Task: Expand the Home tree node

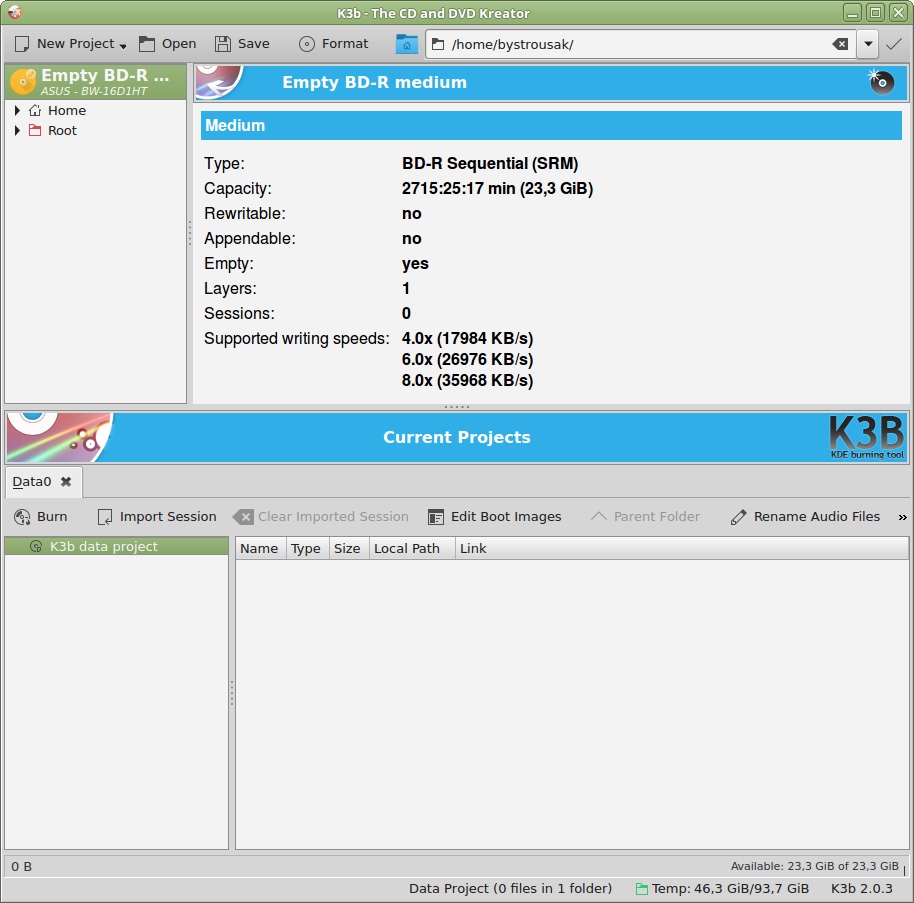Action: tap(17, 110)
